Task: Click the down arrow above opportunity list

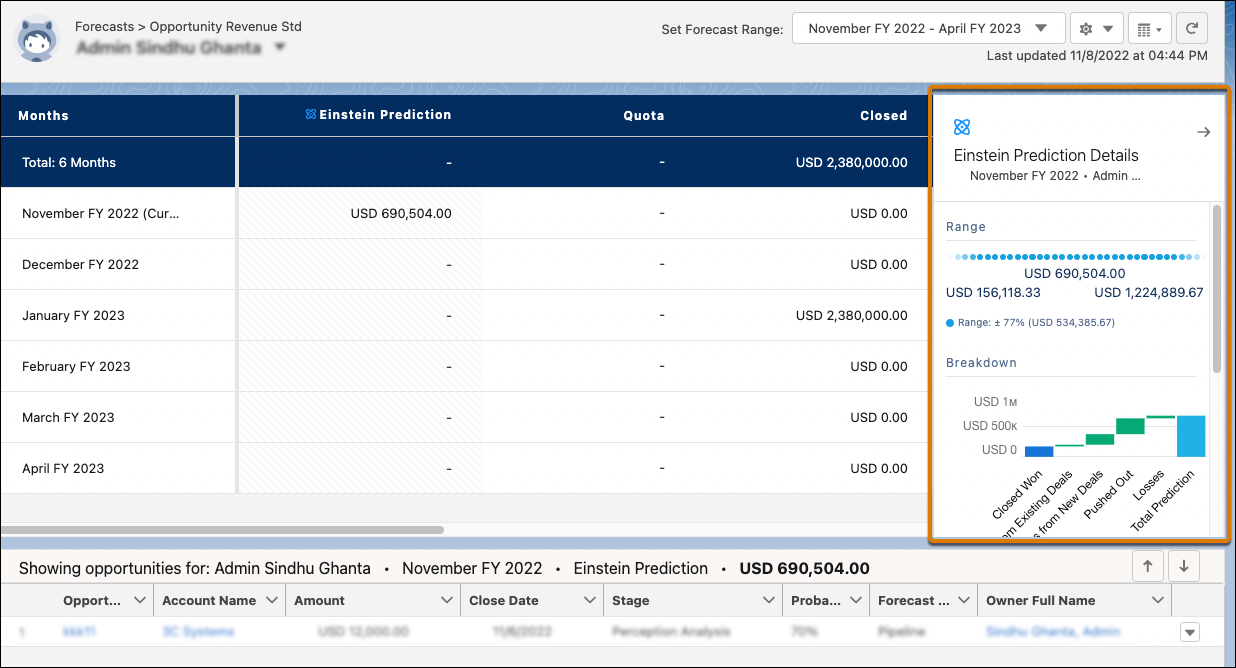Action: pos(1184,566)
